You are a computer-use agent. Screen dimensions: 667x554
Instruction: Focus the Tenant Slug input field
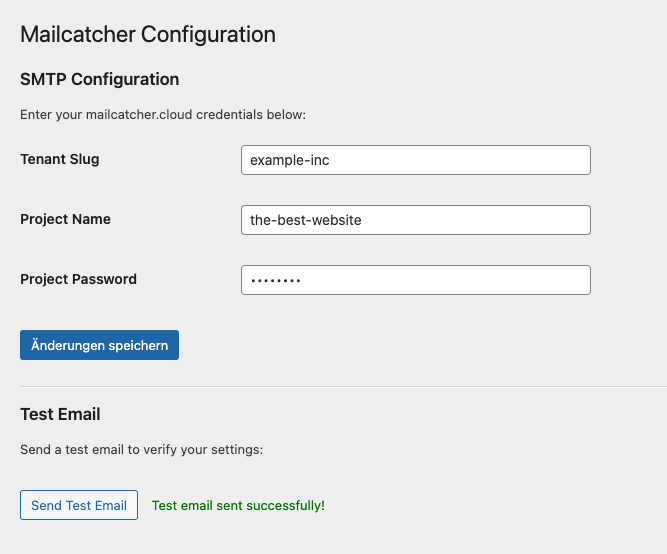pos(415,160)
